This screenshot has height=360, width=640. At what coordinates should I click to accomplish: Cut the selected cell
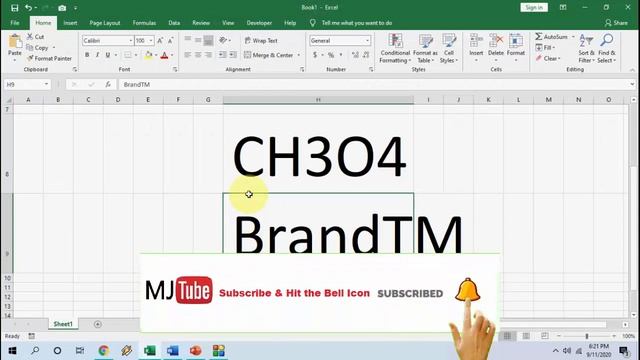[35, 37]
